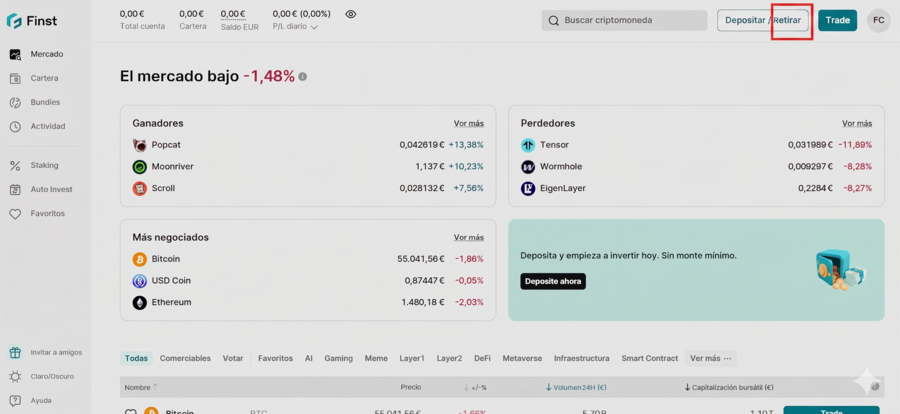Select the Infraestructura filter tab
Image resolution: width=900 pixels, height=414 pixels.
pos(582,358)
